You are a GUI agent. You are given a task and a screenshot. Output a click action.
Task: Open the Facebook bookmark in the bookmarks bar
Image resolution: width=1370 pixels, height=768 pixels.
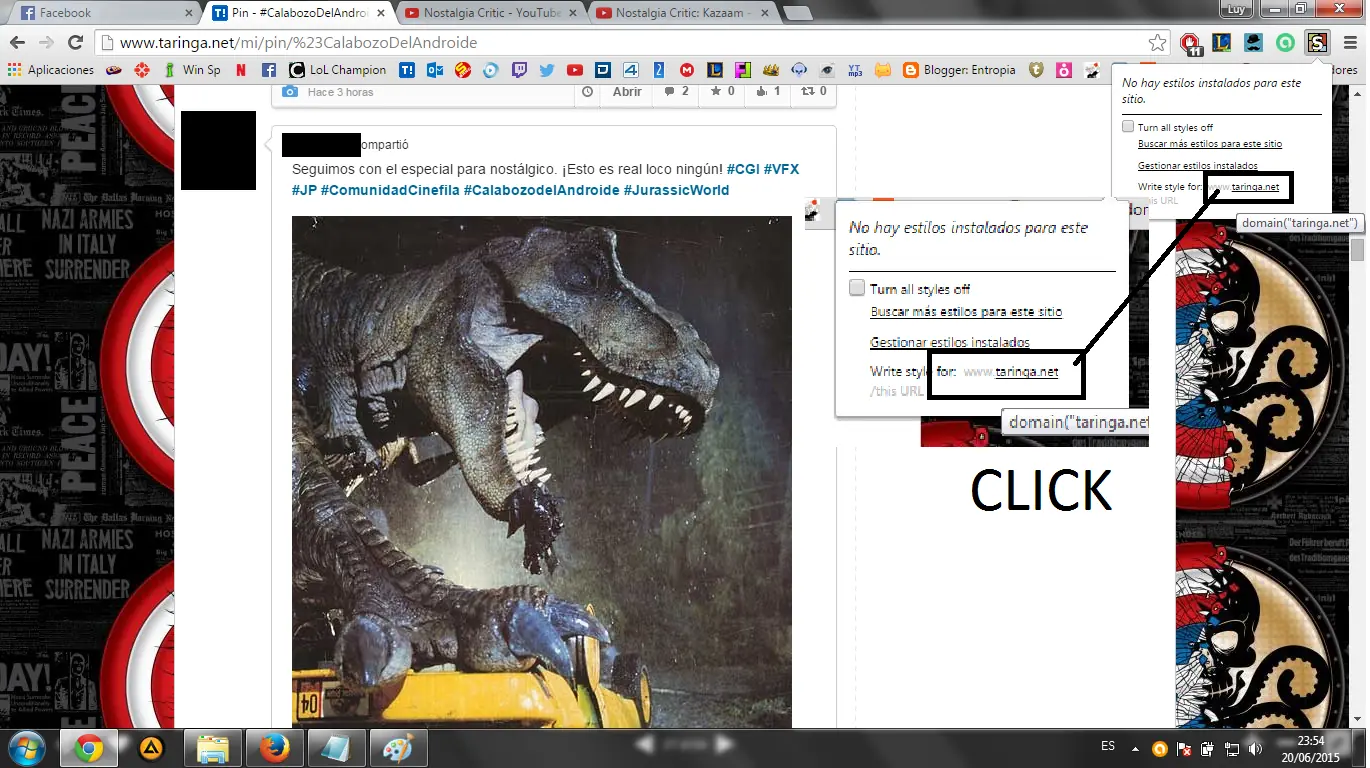268,70
